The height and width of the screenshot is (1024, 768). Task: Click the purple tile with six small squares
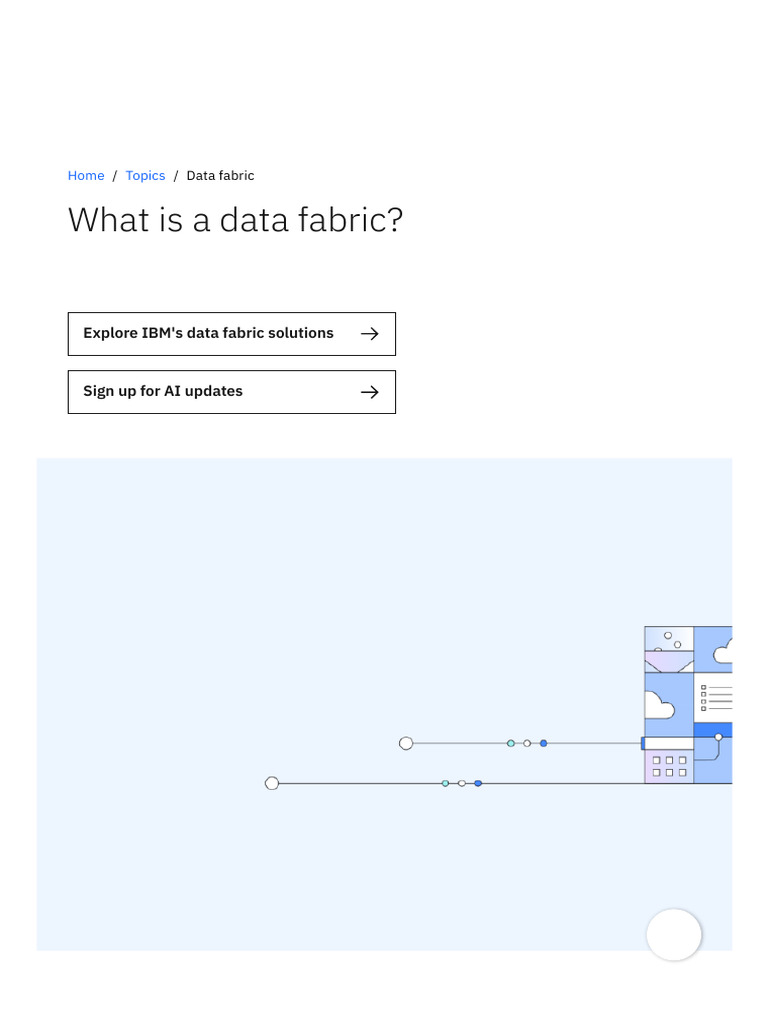[x=669, y=766]
